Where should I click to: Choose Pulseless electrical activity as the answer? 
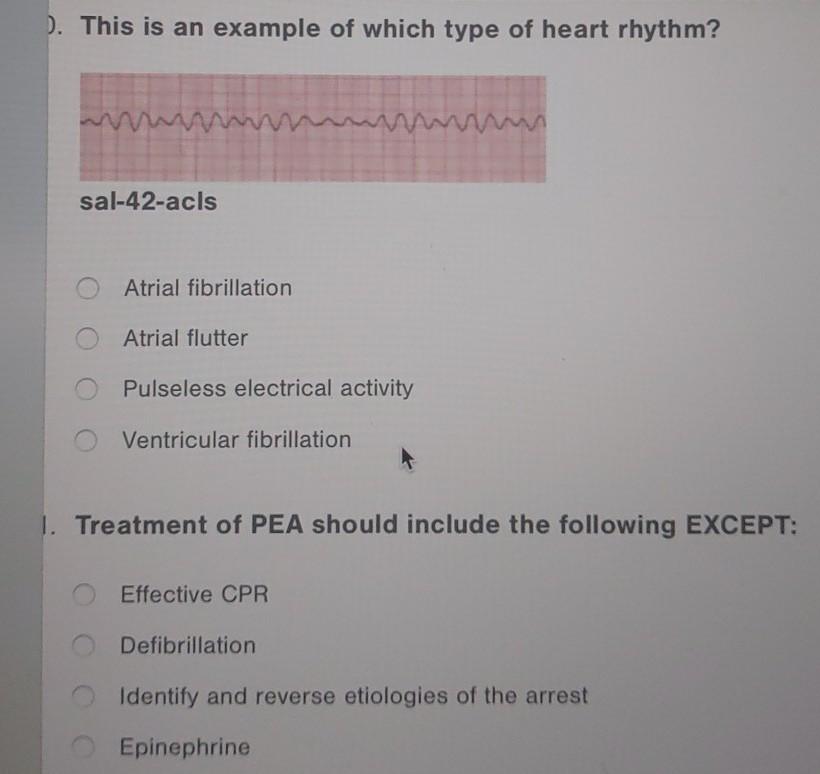point(87,389)
